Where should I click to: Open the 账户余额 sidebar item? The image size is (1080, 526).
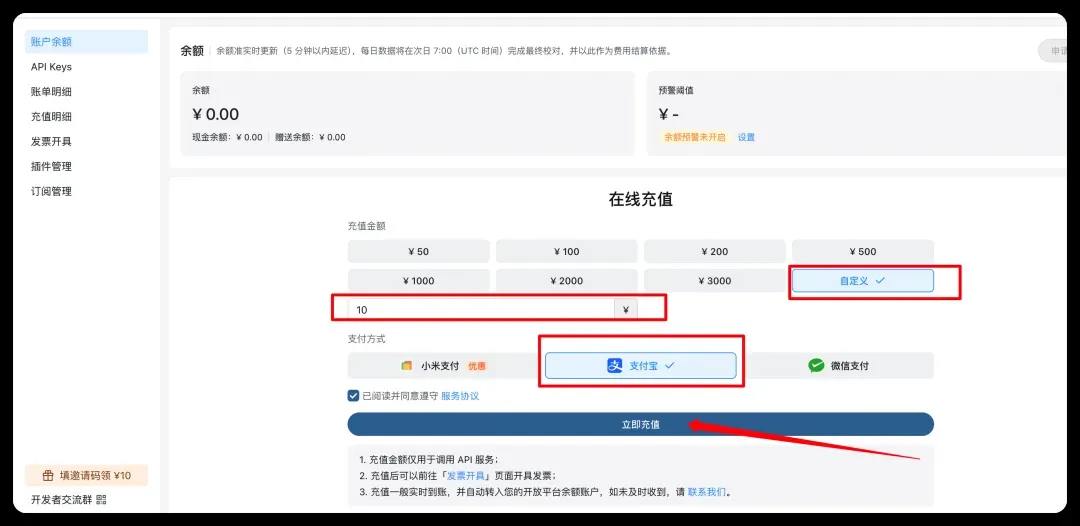(86, 42)
